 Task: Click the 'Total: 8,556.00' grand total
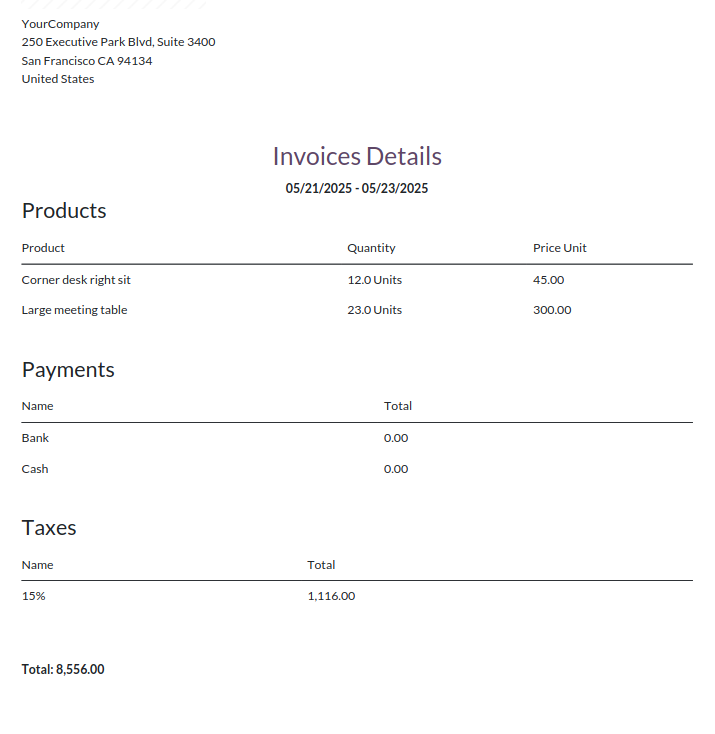tap(63, 669)
